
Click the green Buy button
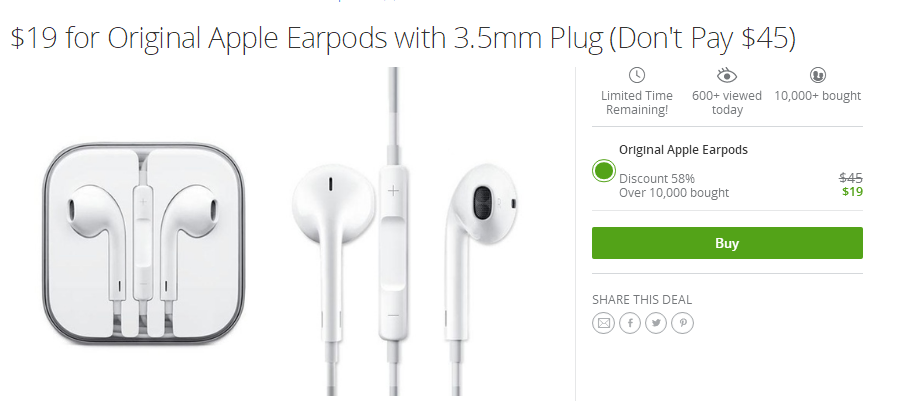pos(727,243)
